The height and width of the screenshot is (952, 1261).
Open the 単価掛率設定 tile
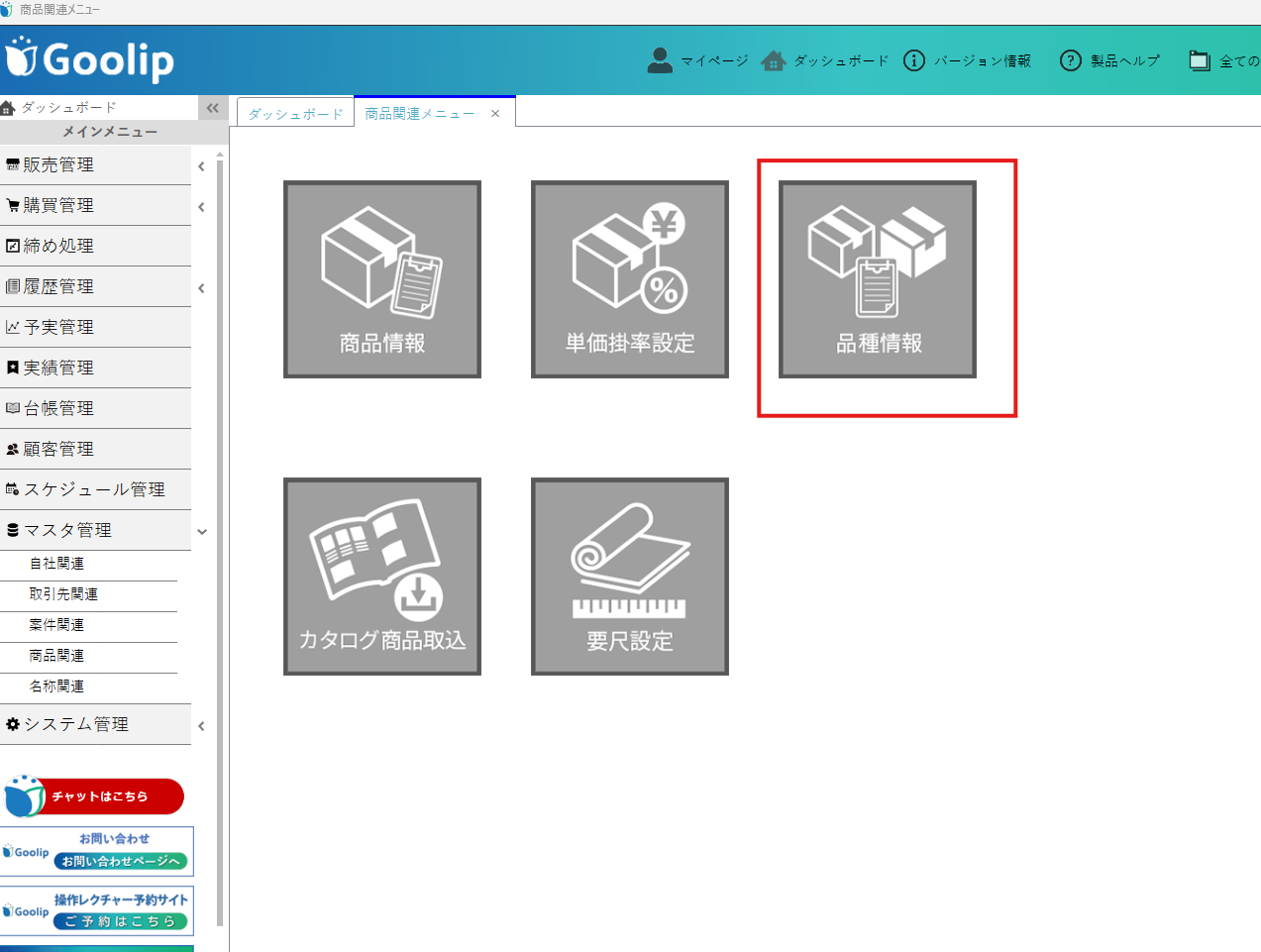pos(630,279)
